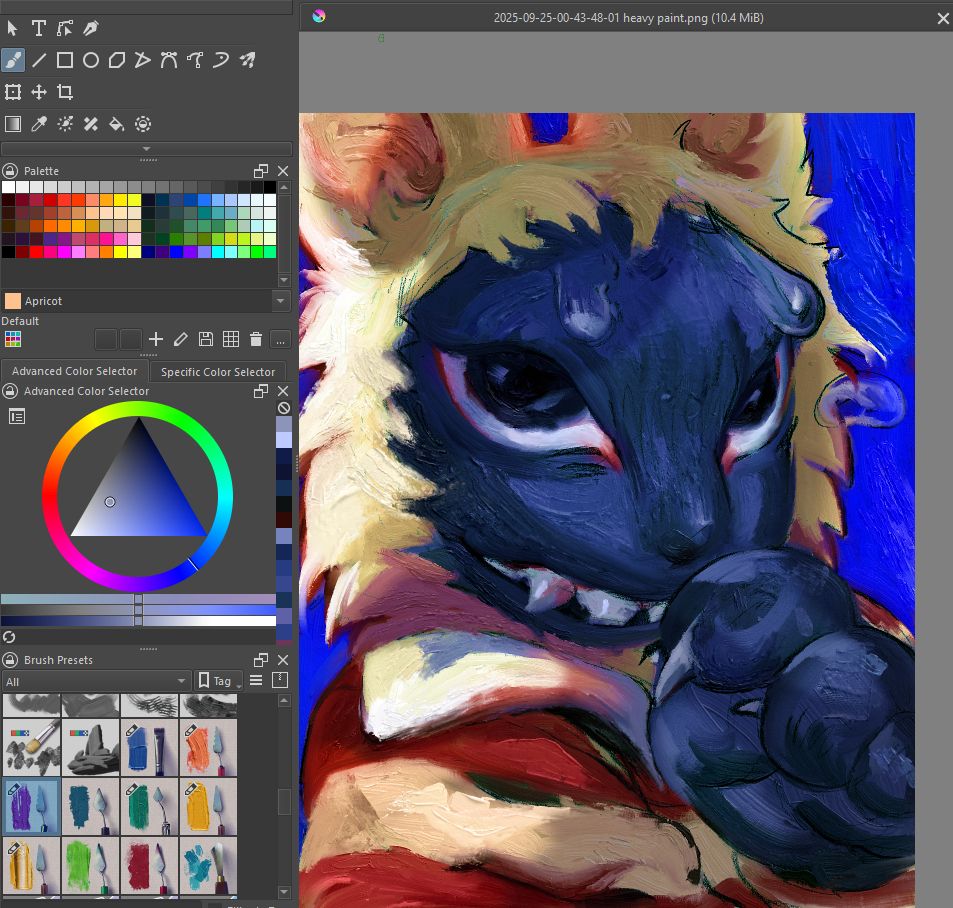953x908 pixels.
Task: Select the bright green palette knife brush preset
Action: [x=91, y=865]
